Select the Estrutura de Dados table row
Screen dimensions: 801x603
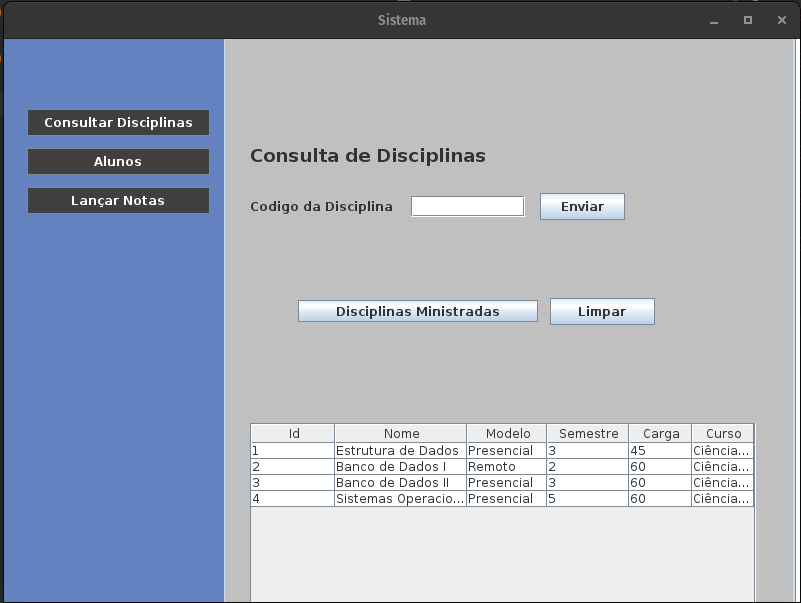(x=400, y=450)
